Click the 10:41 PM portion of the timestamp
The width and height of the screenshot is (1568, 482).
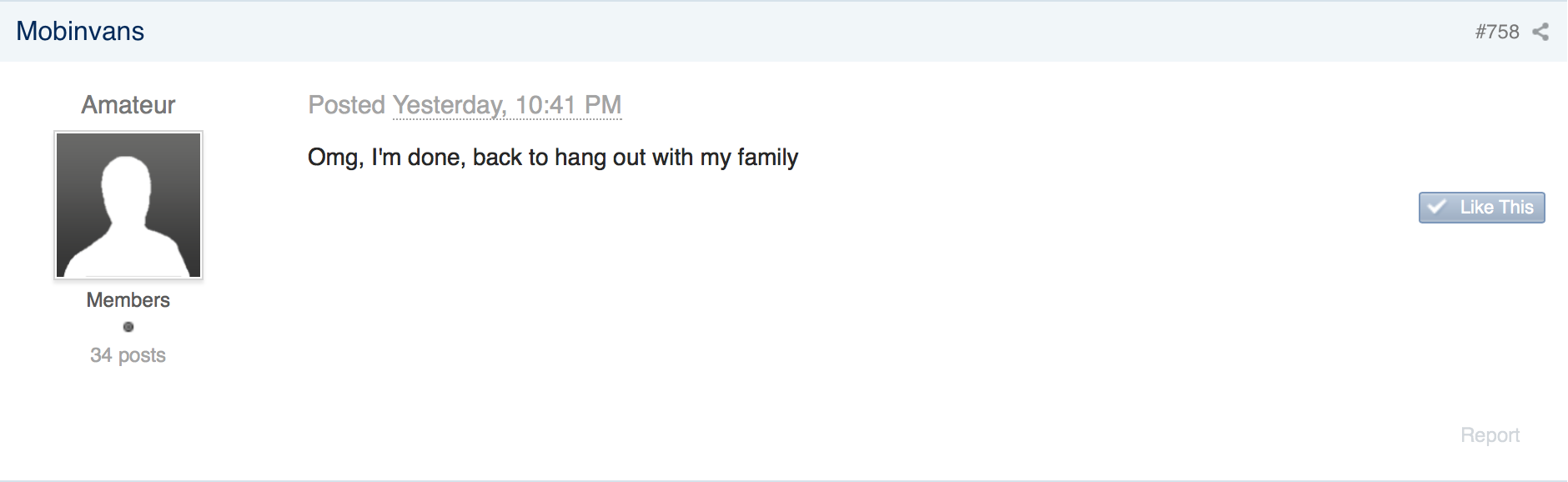point(569,105)
